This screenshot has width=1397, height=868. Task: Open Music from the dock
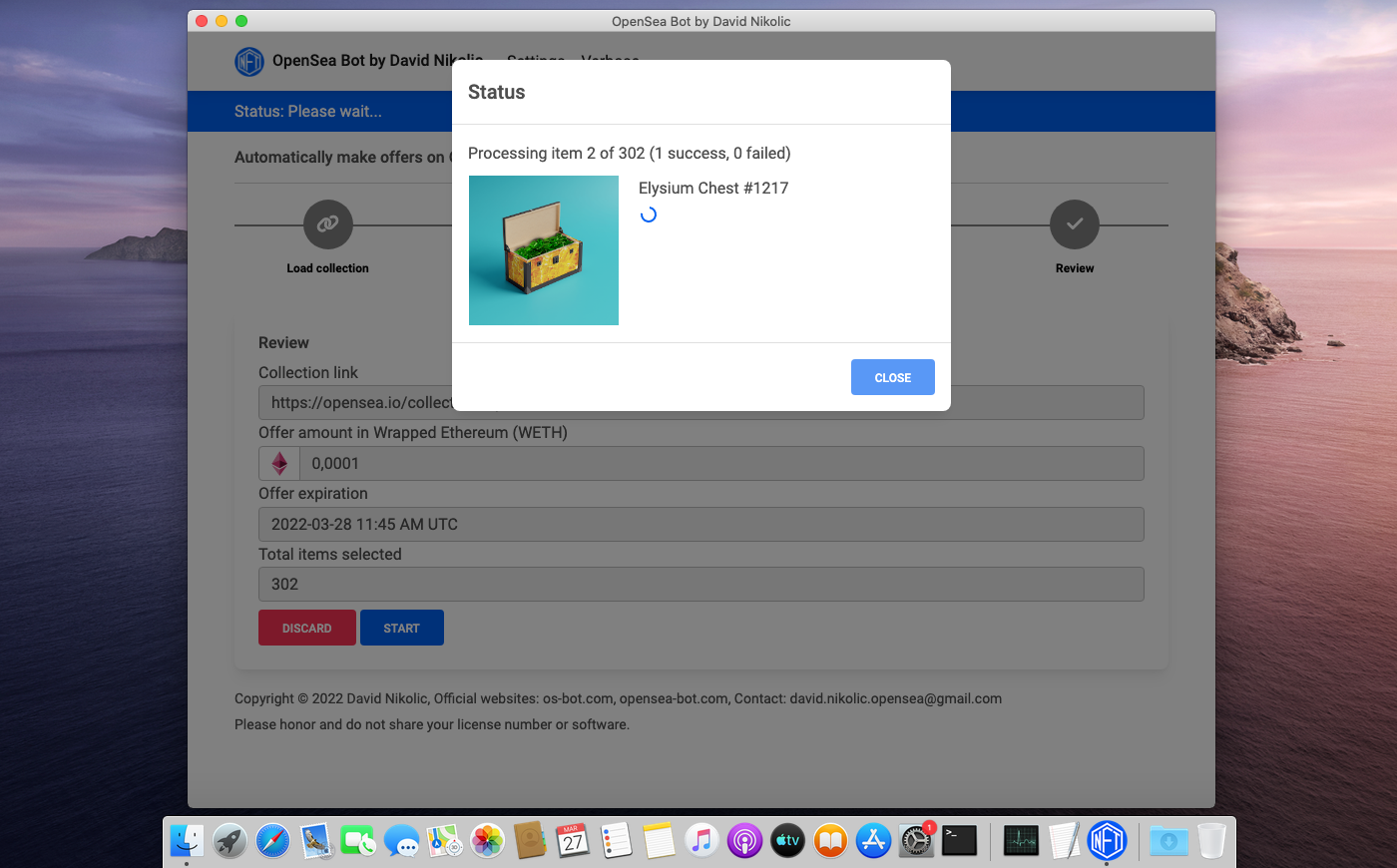(x=701, y=841)
